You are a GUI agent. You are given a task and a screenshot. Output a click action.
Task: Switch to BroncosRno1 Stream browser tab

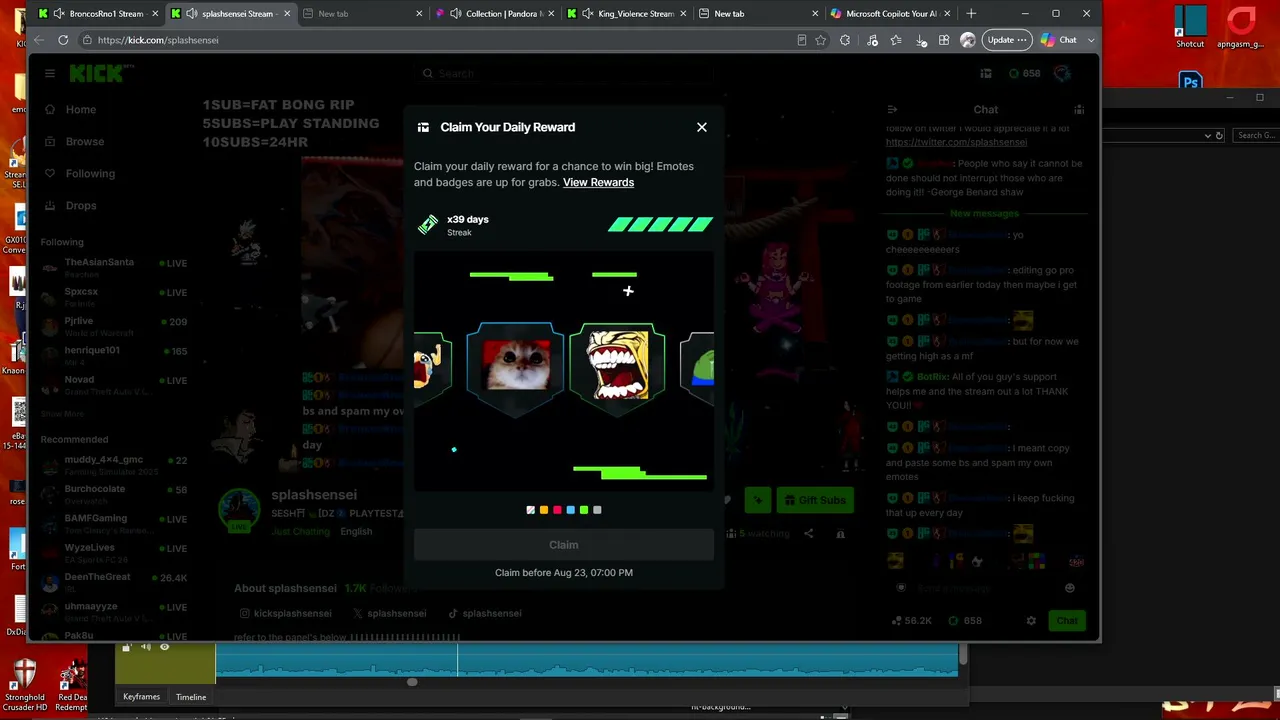[x=96, y=13]
